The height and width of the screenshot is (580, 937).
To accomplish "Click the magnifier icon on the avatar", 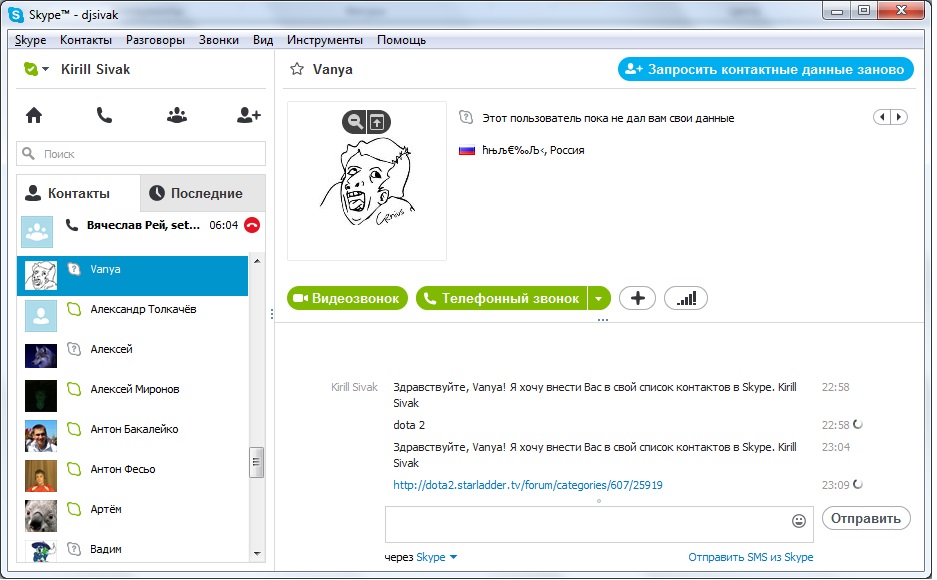I will point(355,122).
